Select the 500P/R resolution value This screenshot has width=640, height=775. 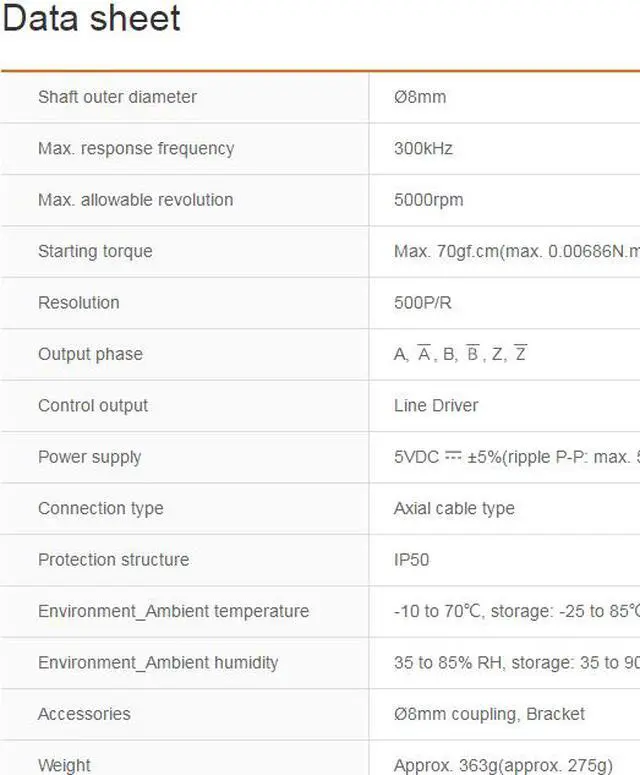click(x=424, y=303)
